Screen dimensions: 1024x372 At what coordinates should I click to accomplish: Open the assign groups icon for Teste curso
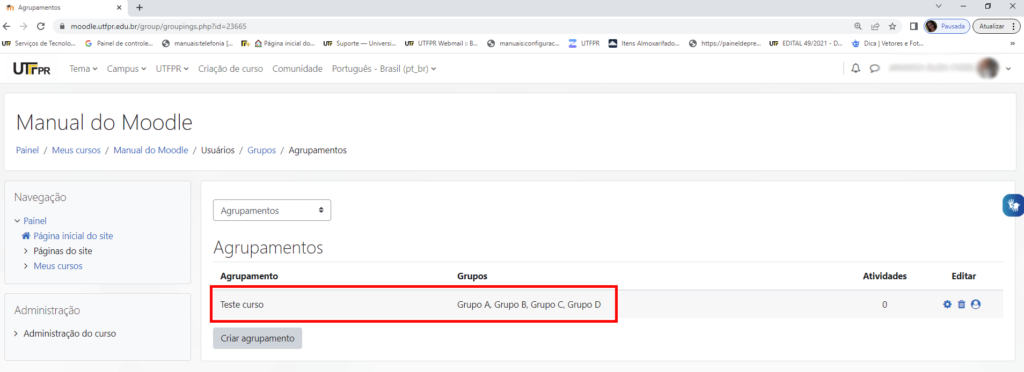[x=976, y=304]
